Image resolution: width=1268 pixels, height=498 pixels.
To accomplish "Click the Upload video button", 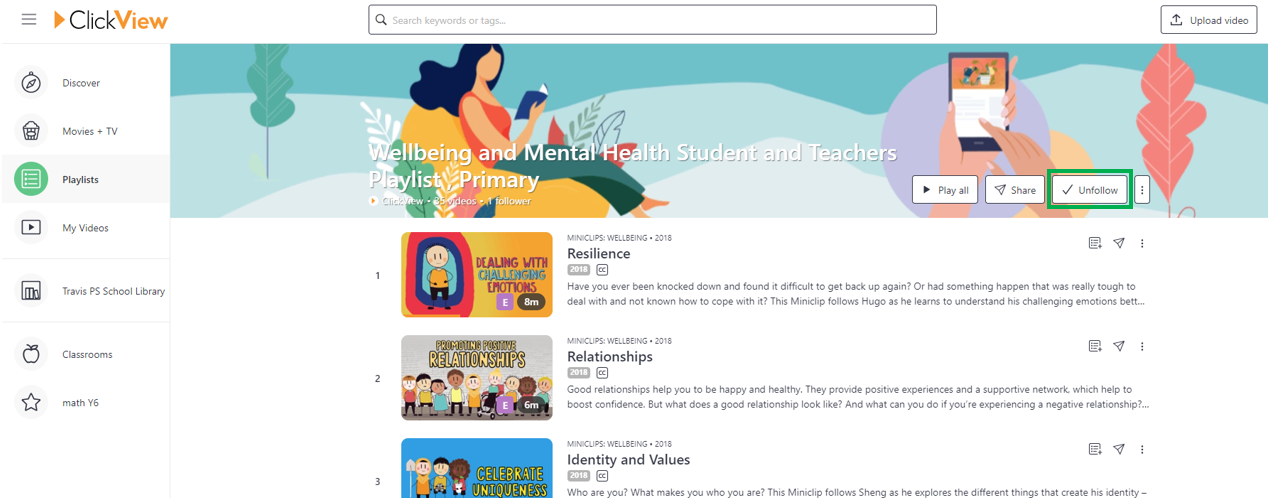I will [x=1209, y=20].
